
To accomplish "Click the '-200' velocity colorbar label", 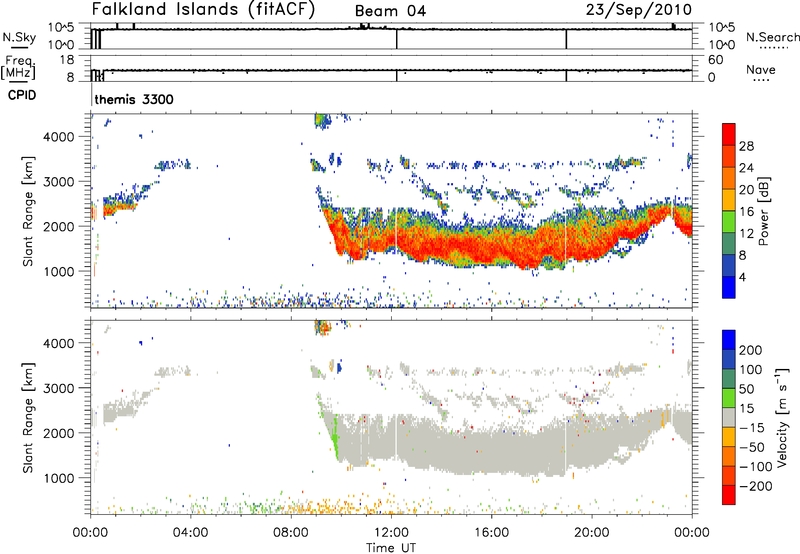I will [x=756, y=486].
